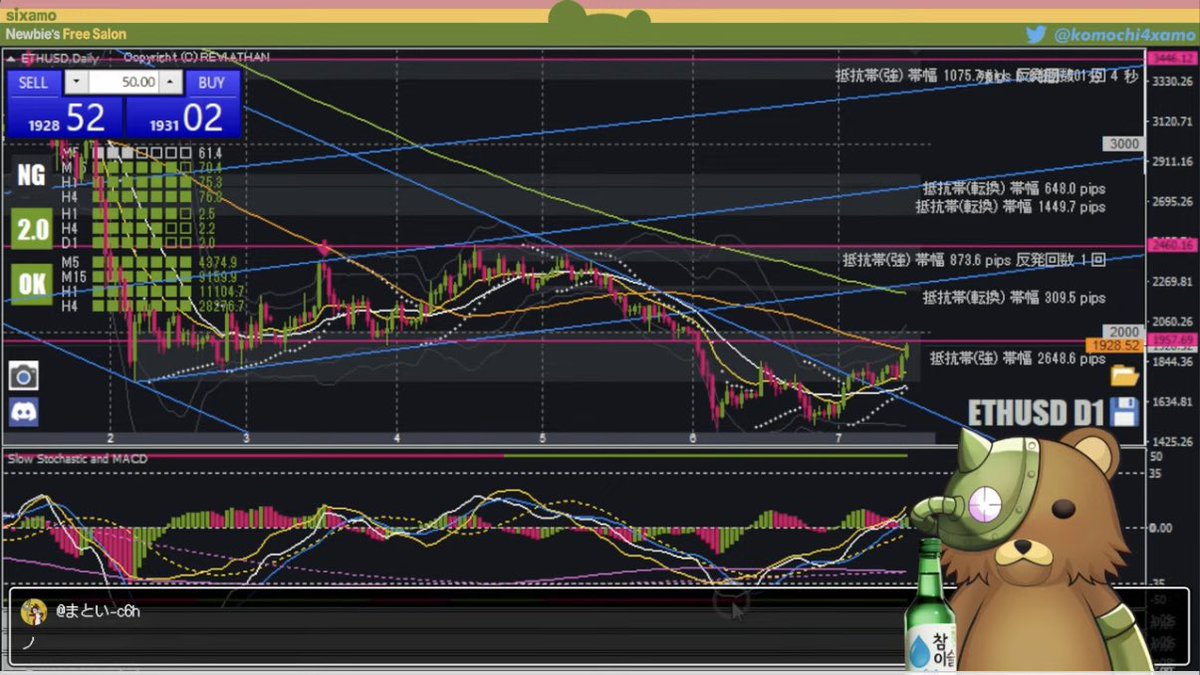Click the pink 3446.12 price tag
The image size is (1200, 675).
point(1171,59)
